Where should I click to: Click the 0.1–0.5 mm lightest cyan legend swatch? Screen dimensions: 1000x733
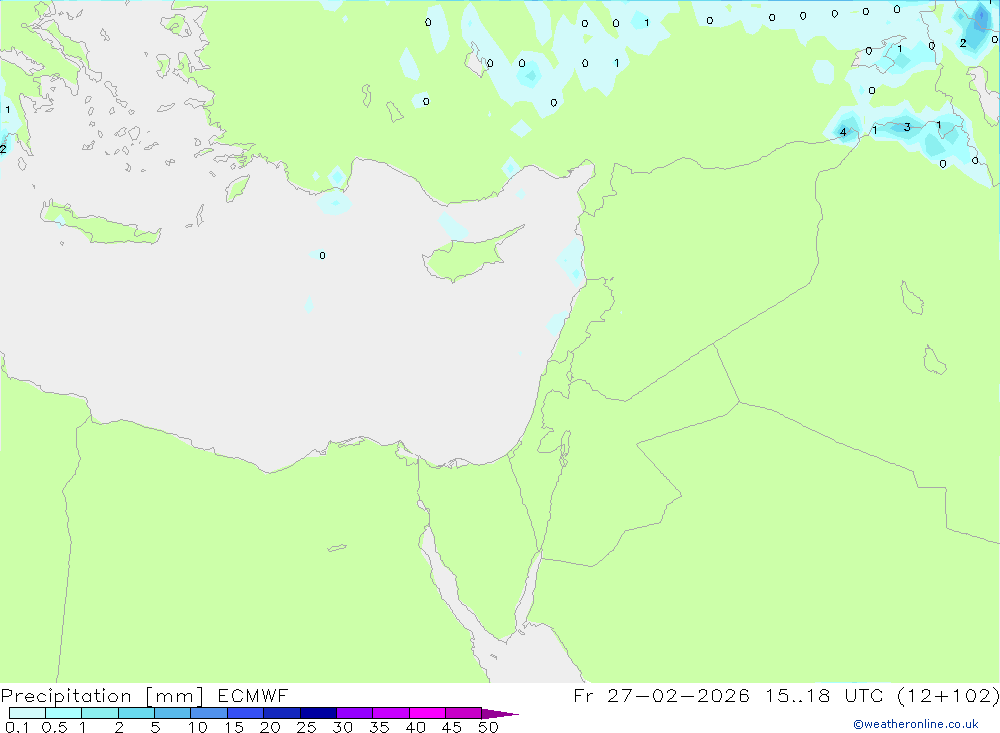click(27, 713)
